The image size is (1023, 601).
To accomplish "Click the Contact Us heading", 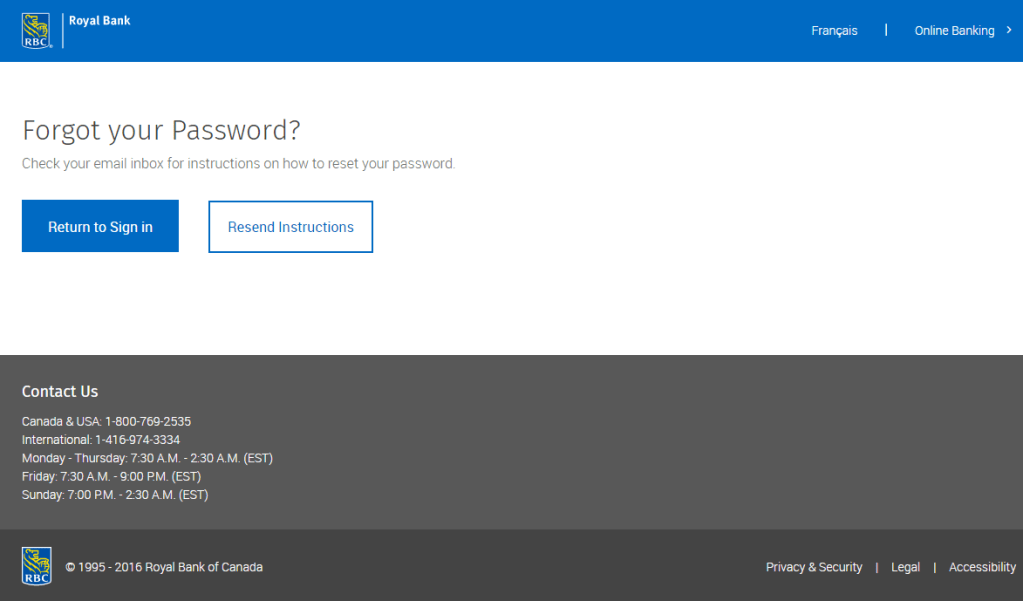I will tap(60, 391).
